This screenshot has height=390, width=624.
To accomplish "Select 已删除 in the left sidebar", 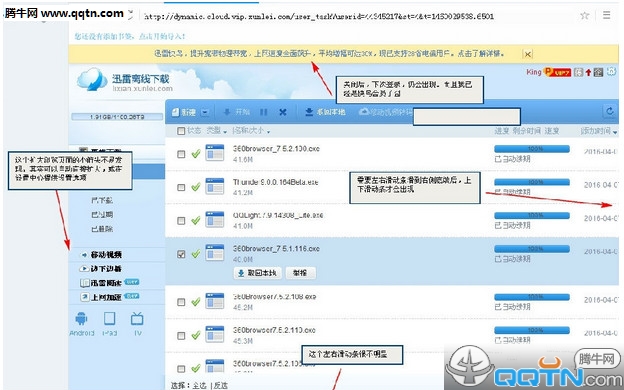I will click(x=102, y=229).
